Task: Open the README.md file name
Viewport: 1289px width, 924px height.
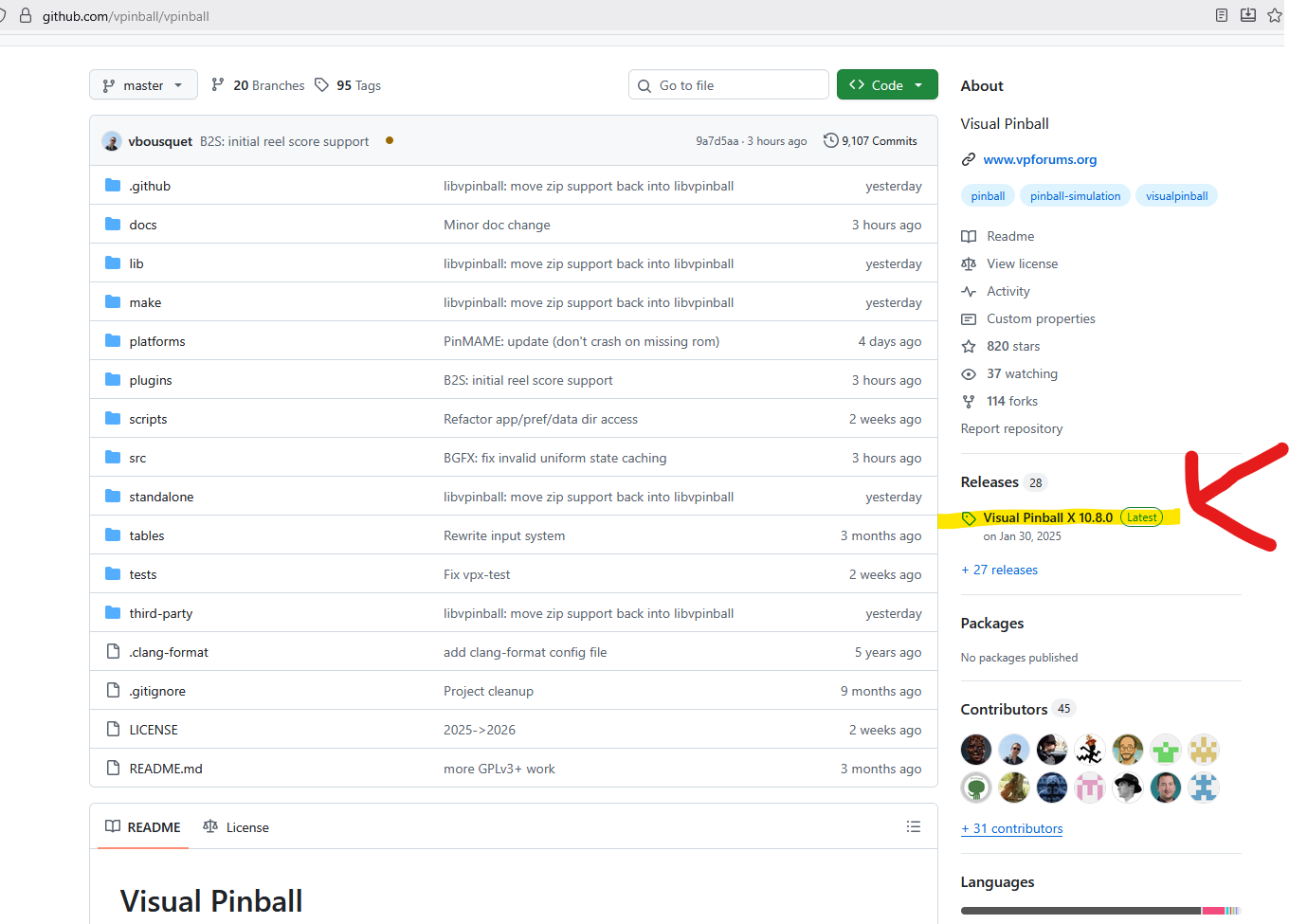Action: [166, 769]
